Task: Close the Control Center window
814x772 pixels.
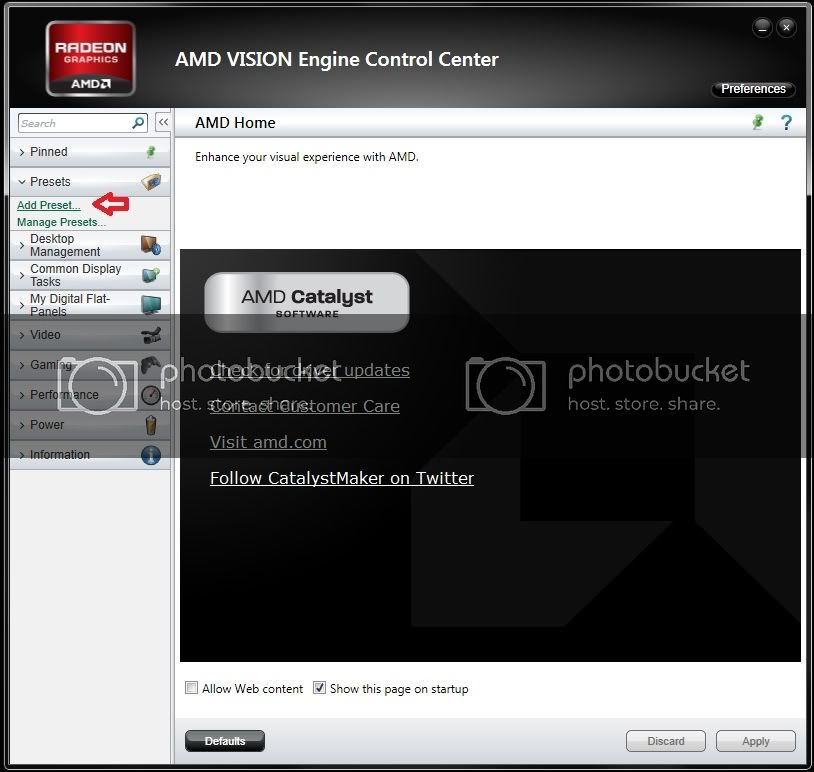Action: coord(786,28)
